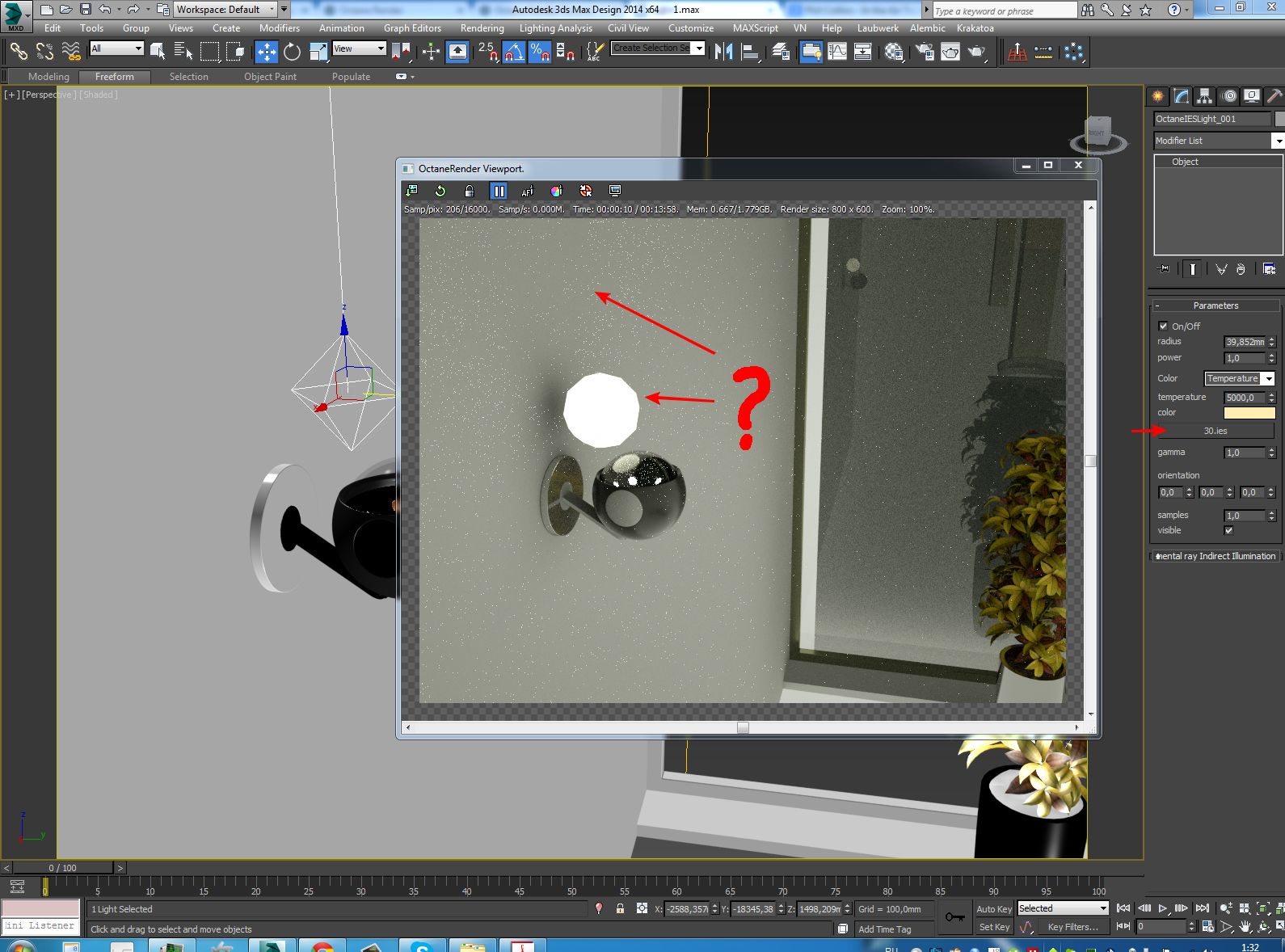The height and width of the screenshot is (952, 1285).
Task: Switch to the Modeling ribbon tab
Action: point(48,77)
